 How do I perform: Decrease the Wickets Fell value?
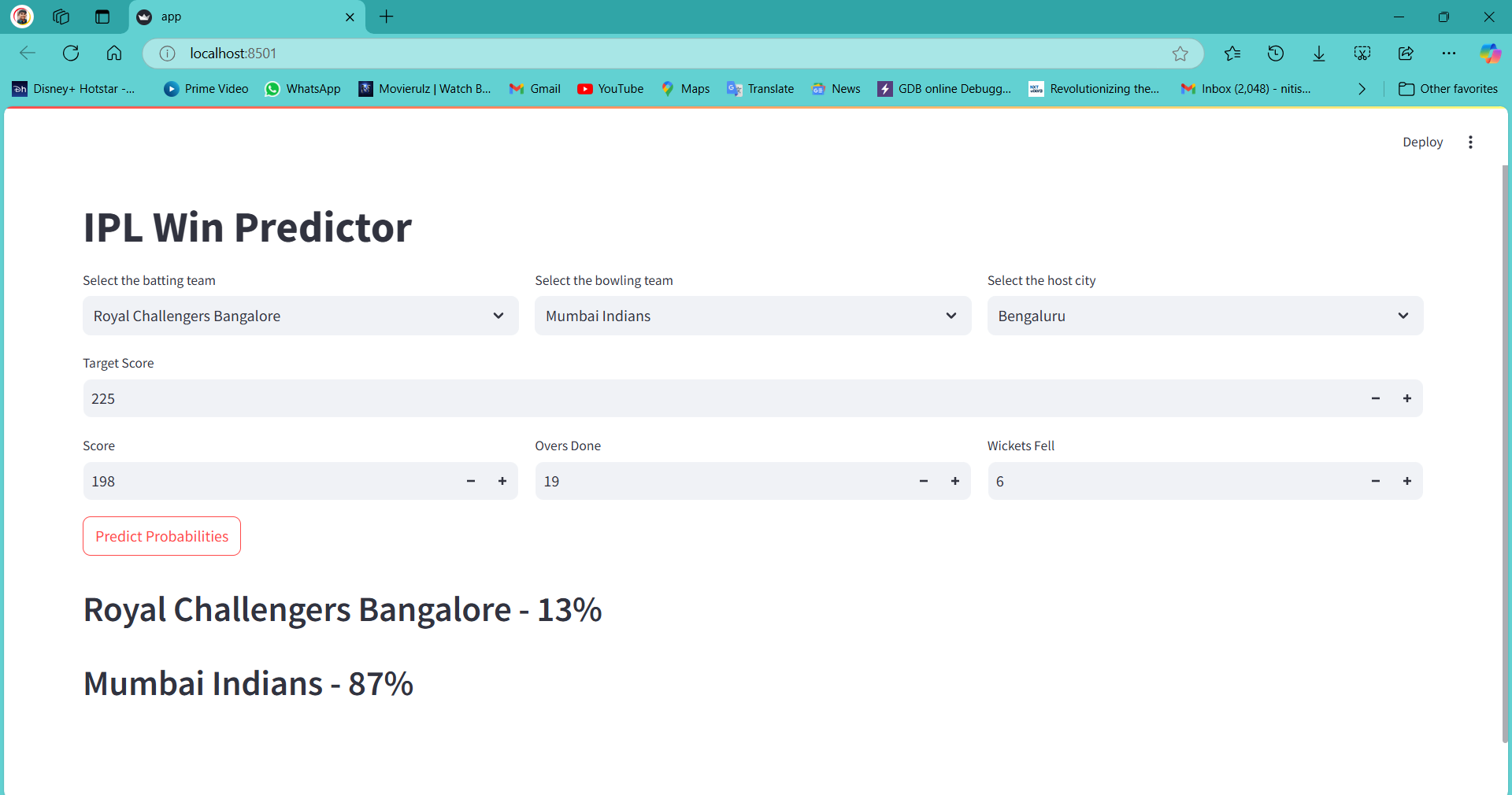1376,481
